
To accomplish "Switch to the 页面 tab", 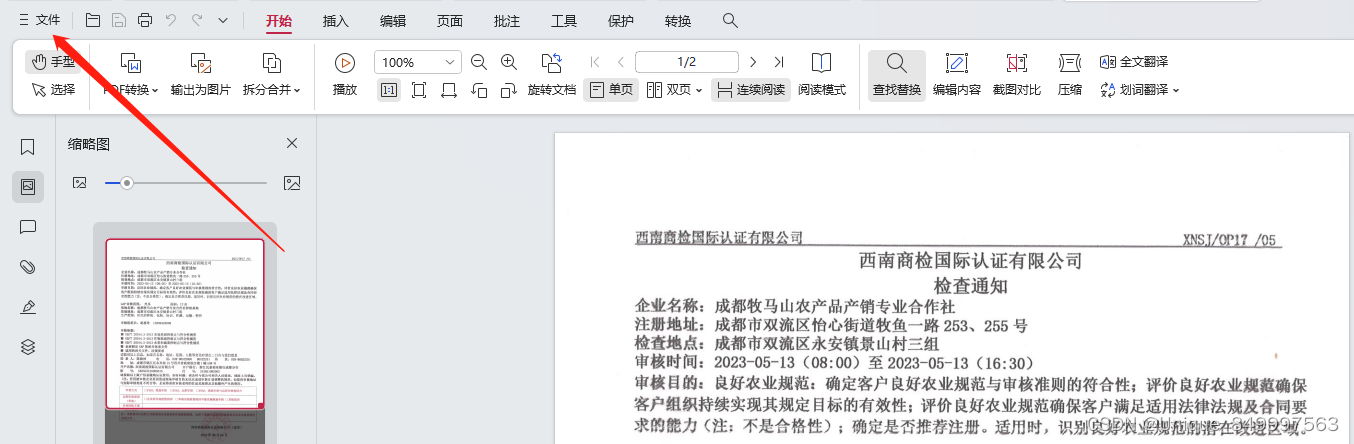I will click(450, 21).
